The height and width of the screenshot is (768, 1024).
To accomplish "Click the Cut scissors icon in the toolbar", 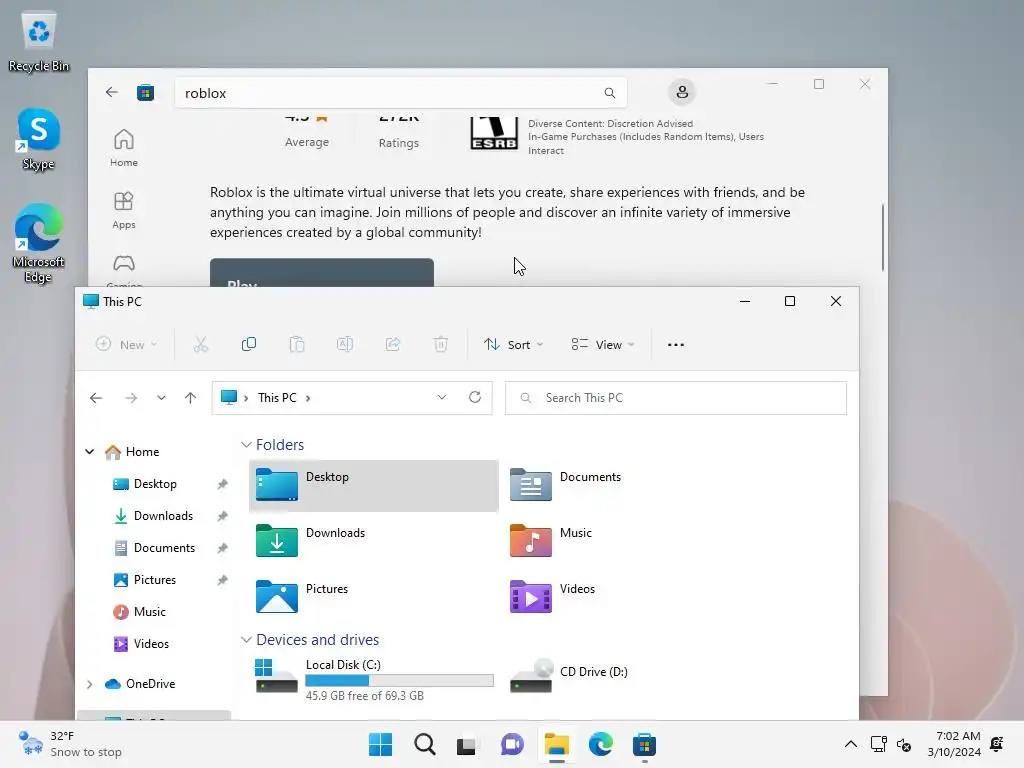I will click(200, 344).
